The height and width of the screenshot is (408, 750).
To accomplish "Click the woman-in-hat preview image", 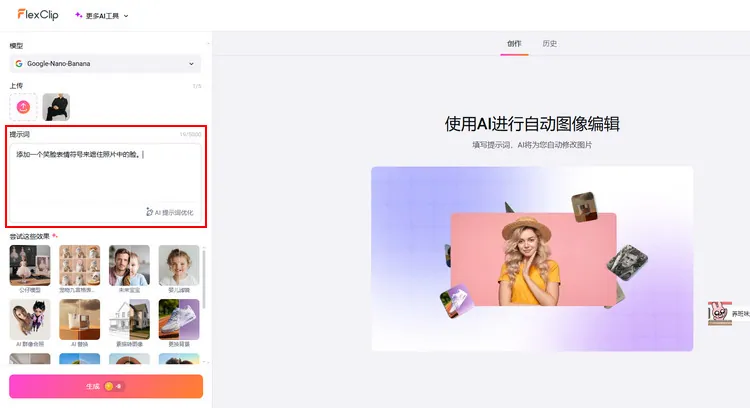I will [x=533, y=259].
